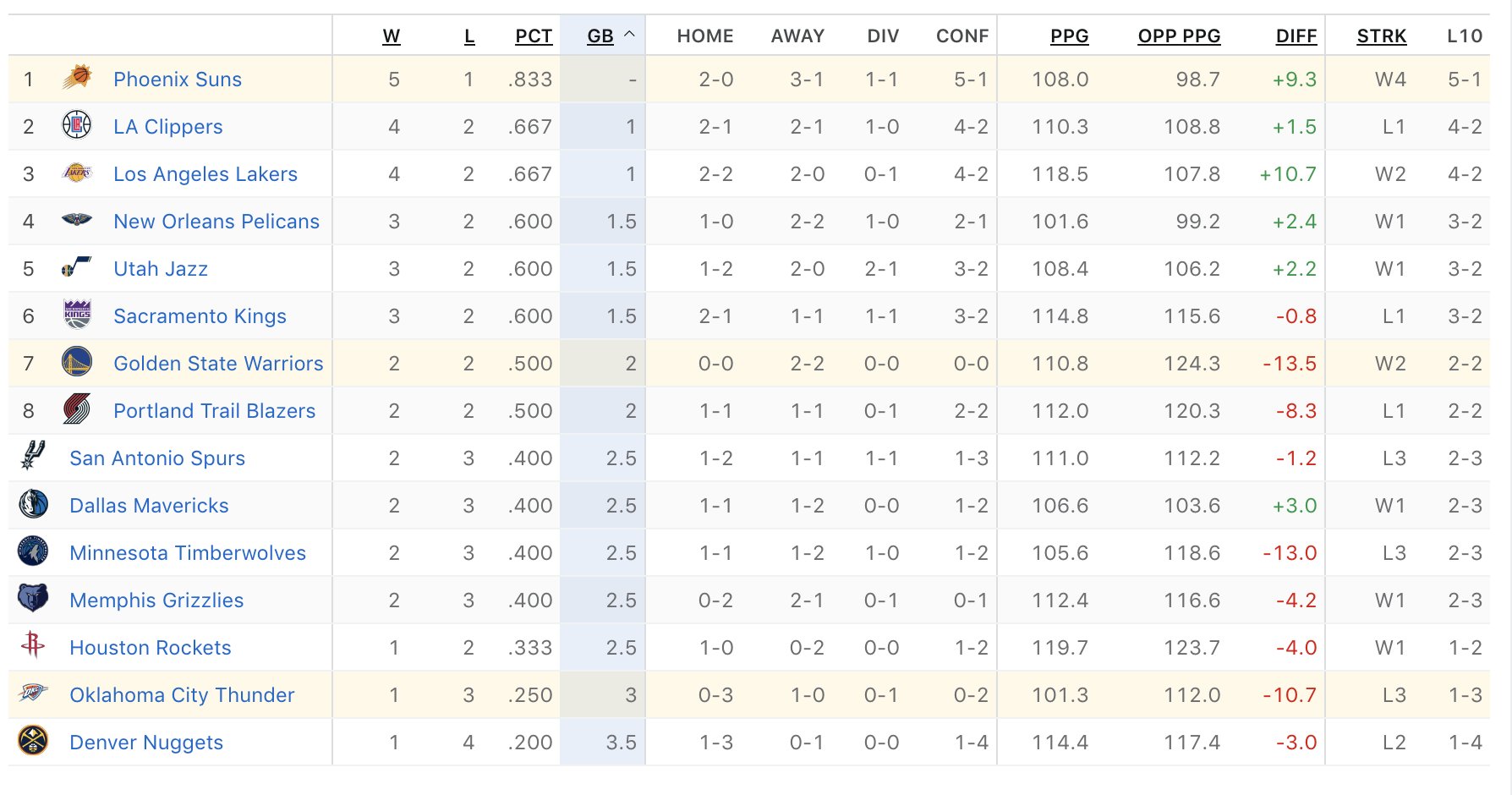The image size is (1512, 795).
Task: Click the Dallas Mavericks logo
Action: point(33,504)
